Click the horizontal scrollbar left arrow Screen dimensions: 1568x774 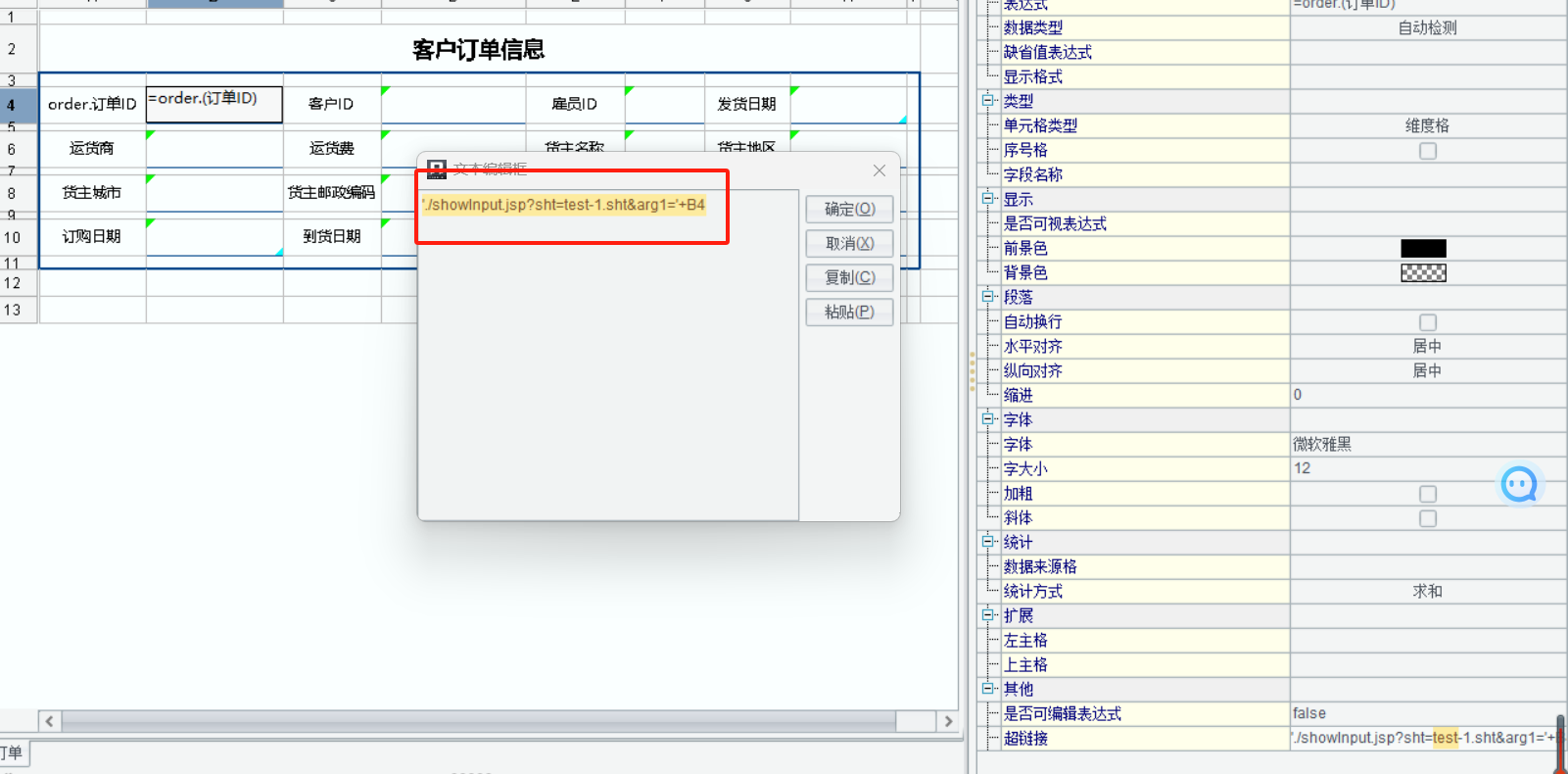[50, 721]
